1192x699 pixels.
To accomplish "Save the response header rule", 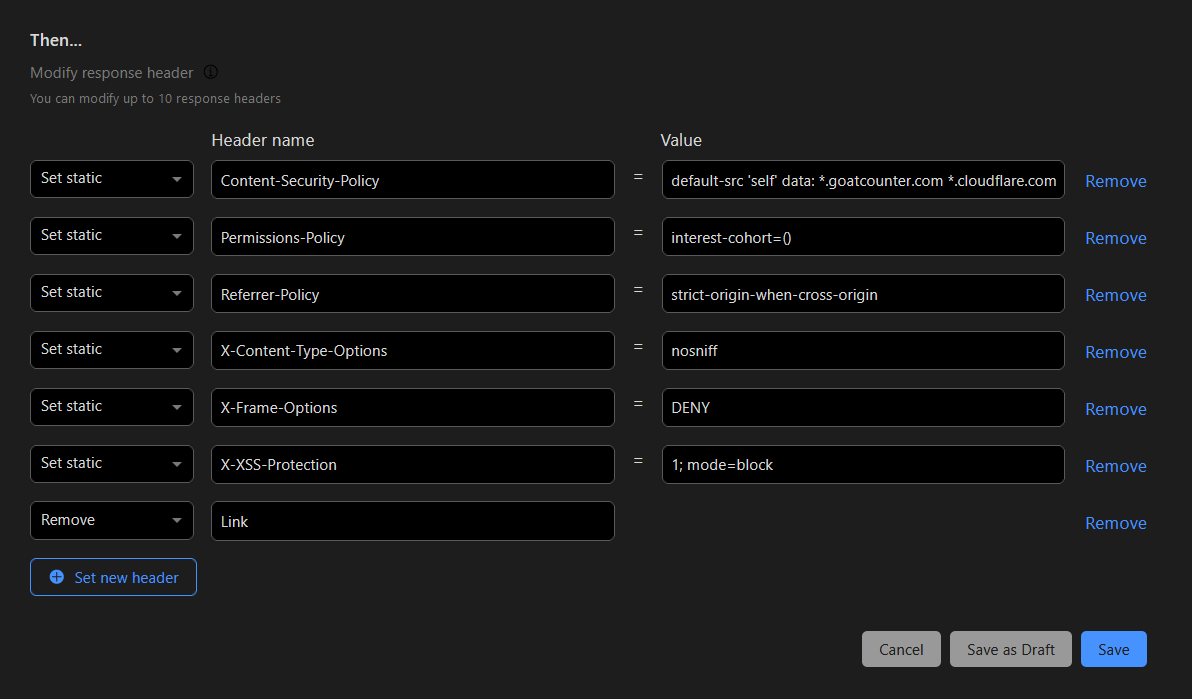I will point(1114,649).
